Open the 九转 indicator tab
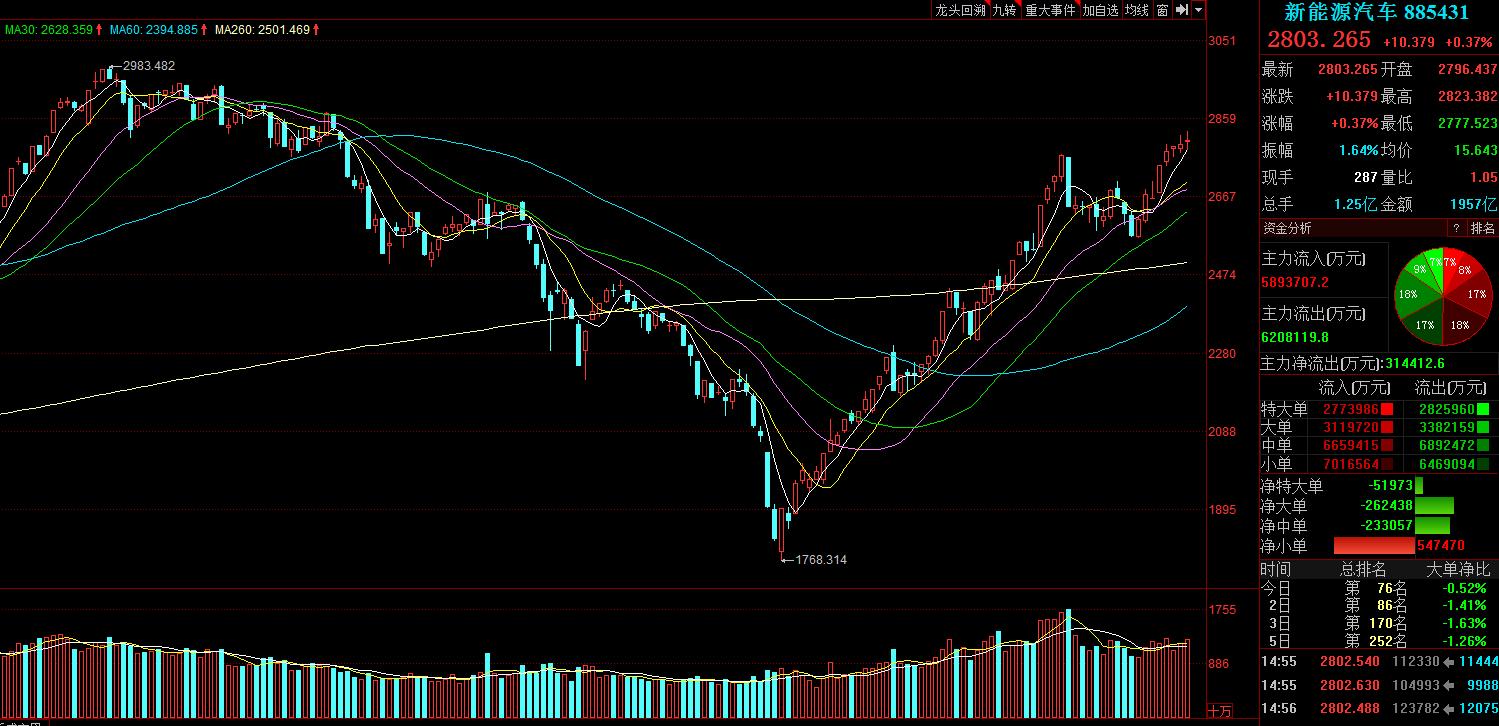The image size is (1499, 726). (x=1005, y=10)
